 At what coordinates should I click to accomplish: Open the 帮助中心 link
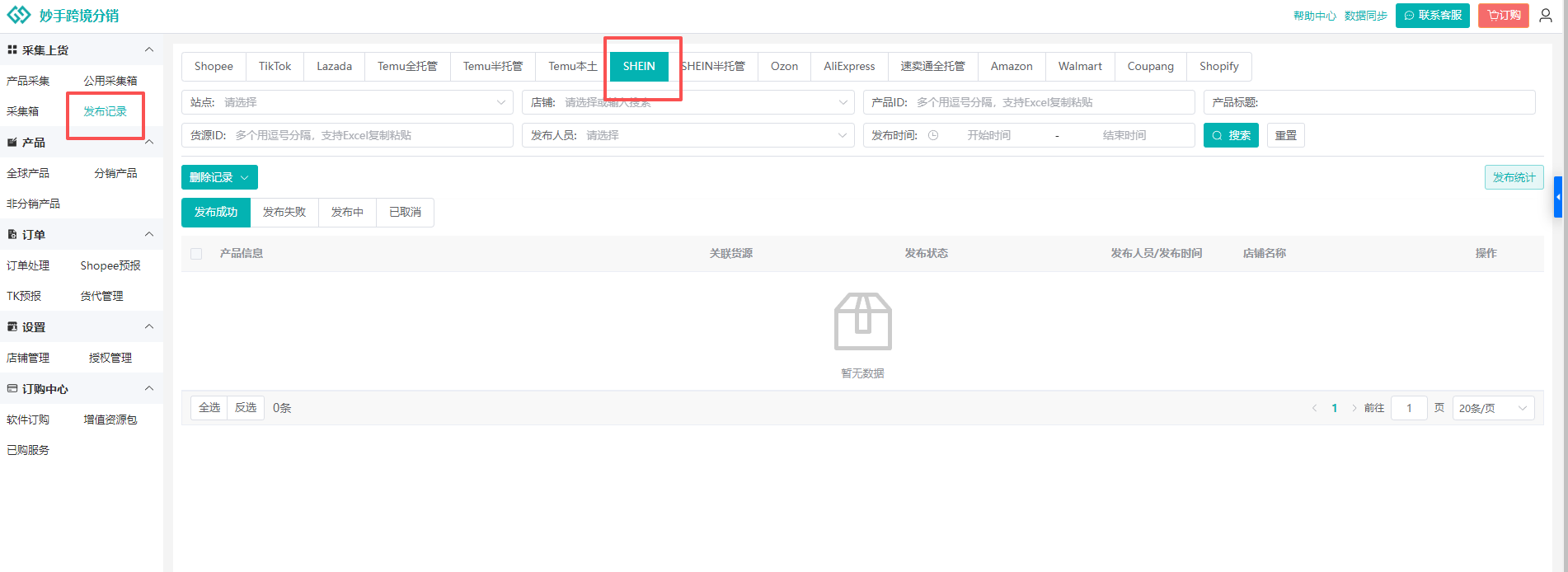(1314, 16)
